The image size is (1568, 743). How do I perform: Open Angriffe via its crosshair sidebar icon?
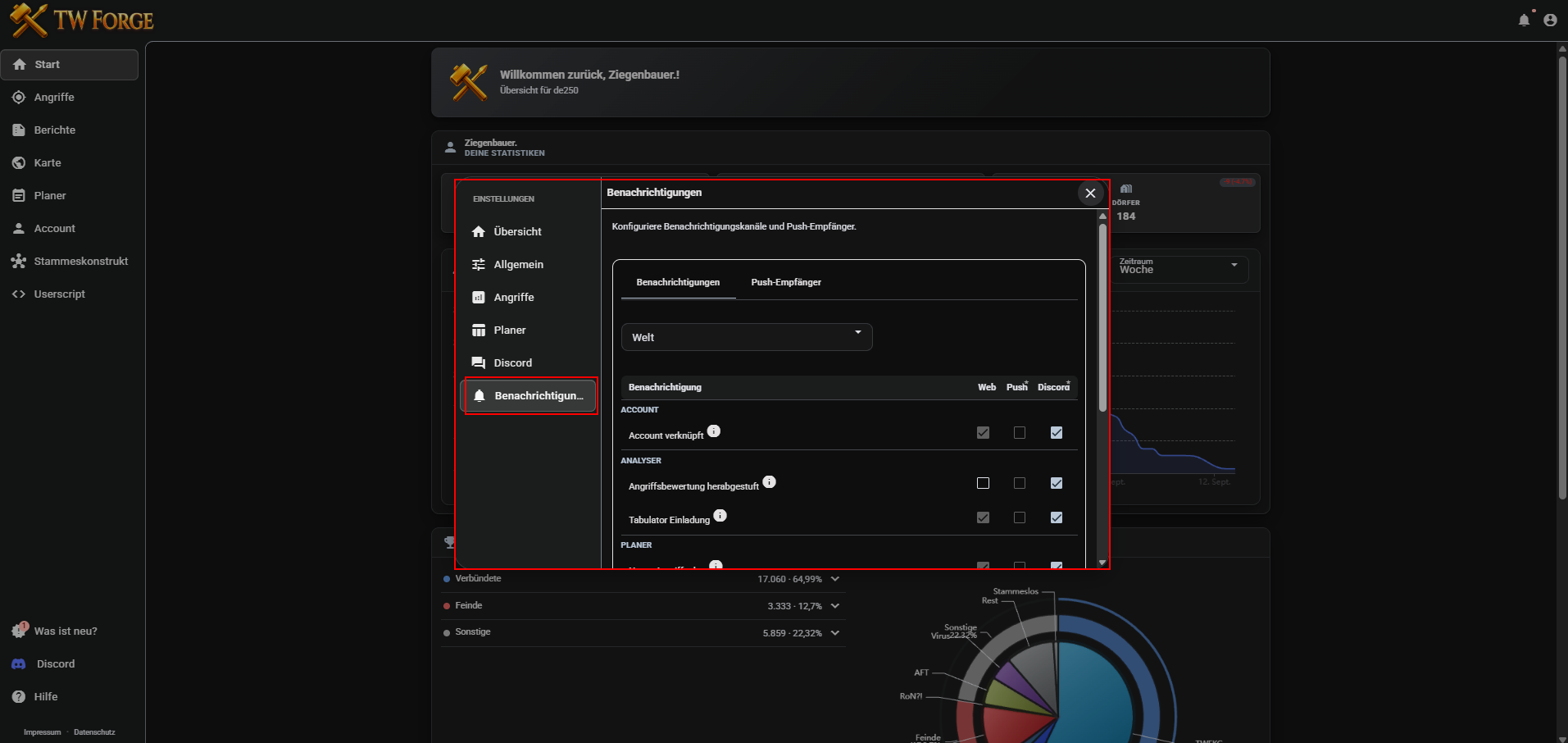pos(19,98)
